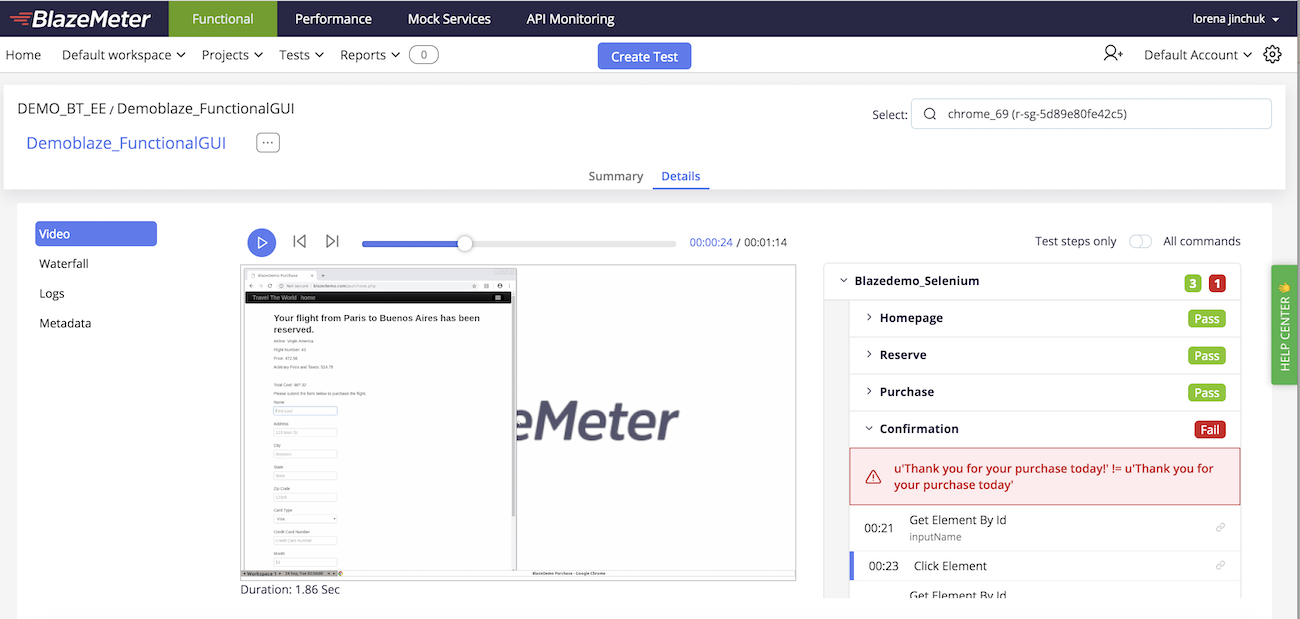Select Logs in the side menu
Image resolution: width=1300 pixels, height=619 pixels.
tap(52, 294)
